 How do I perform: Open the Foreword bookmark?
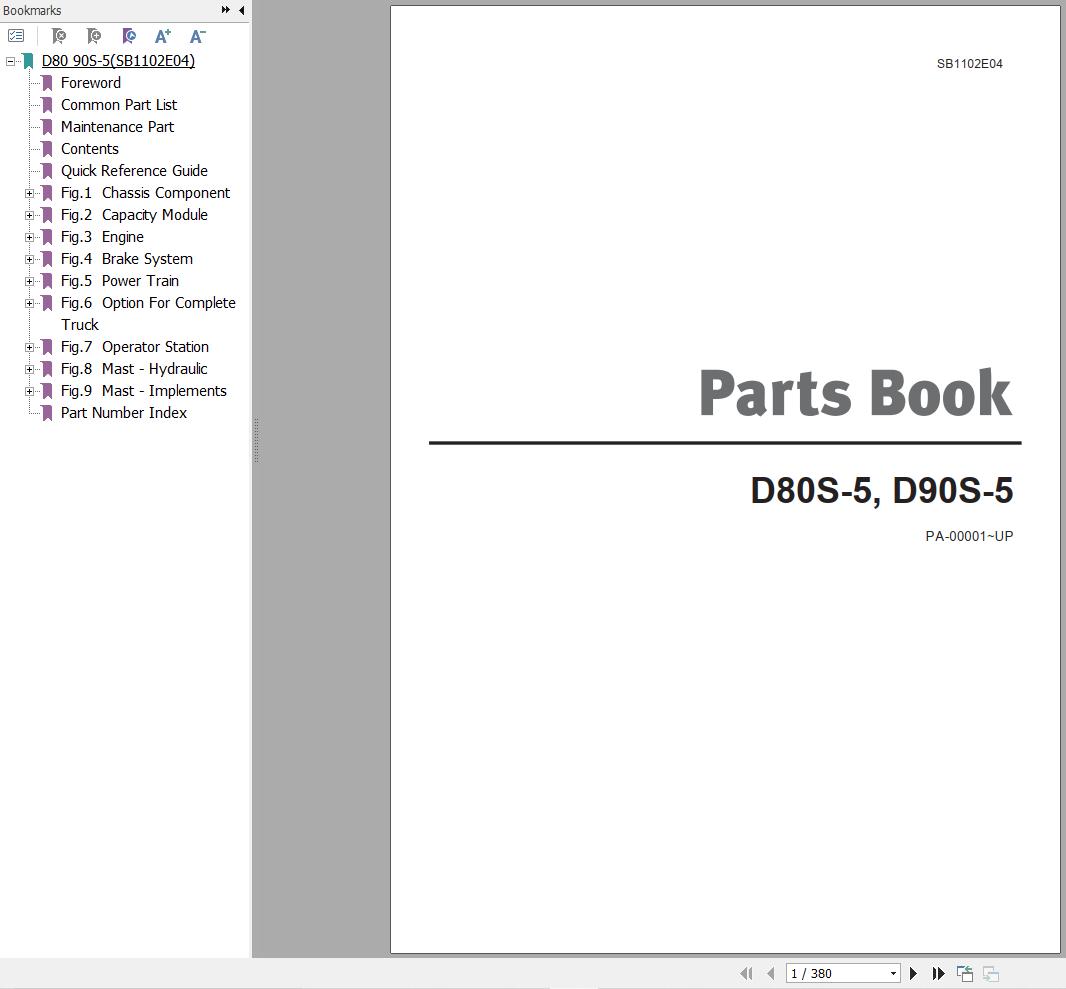coord(91,83)
